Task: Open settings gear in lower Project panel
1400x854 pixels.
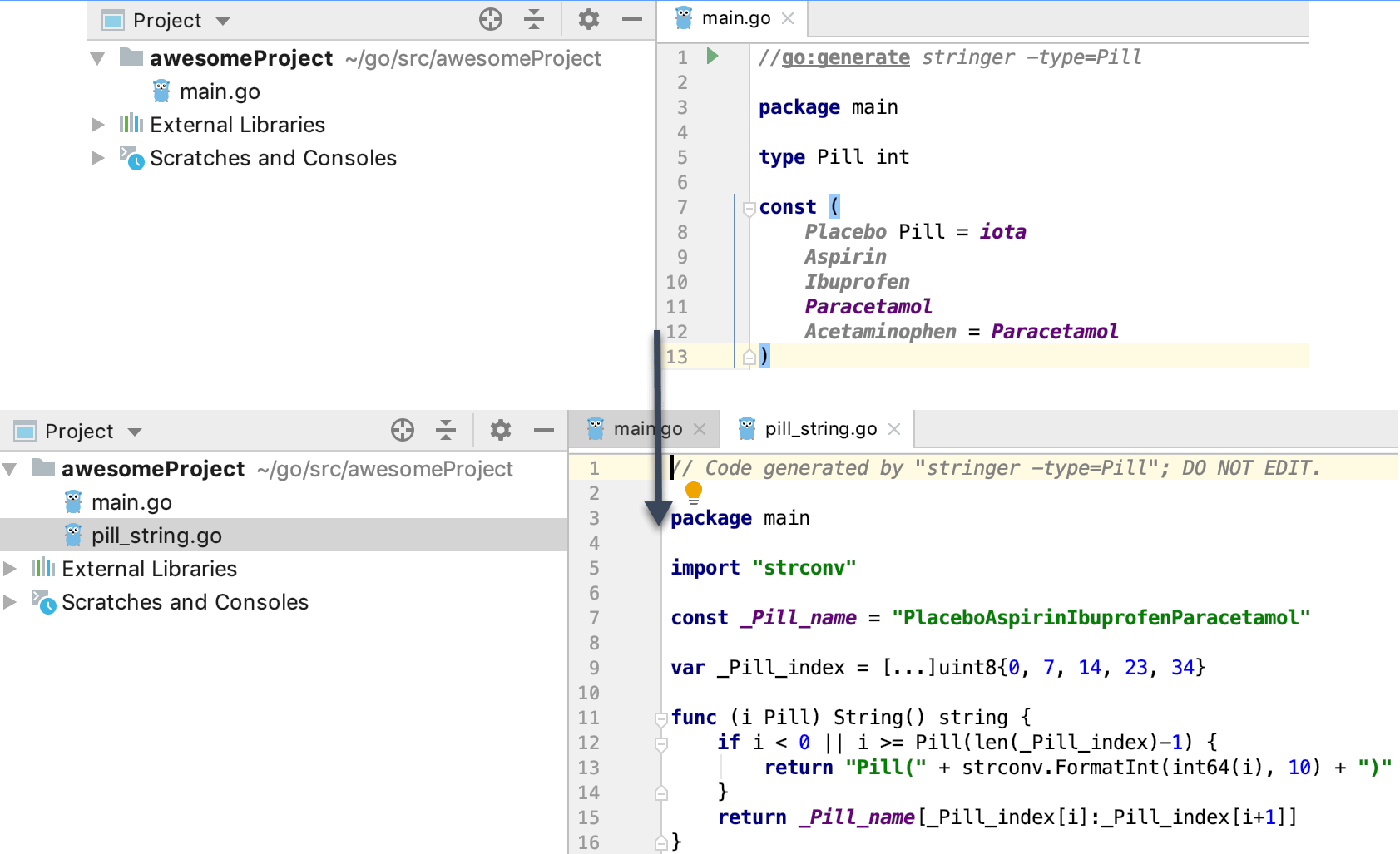Action: coord(500,430)
